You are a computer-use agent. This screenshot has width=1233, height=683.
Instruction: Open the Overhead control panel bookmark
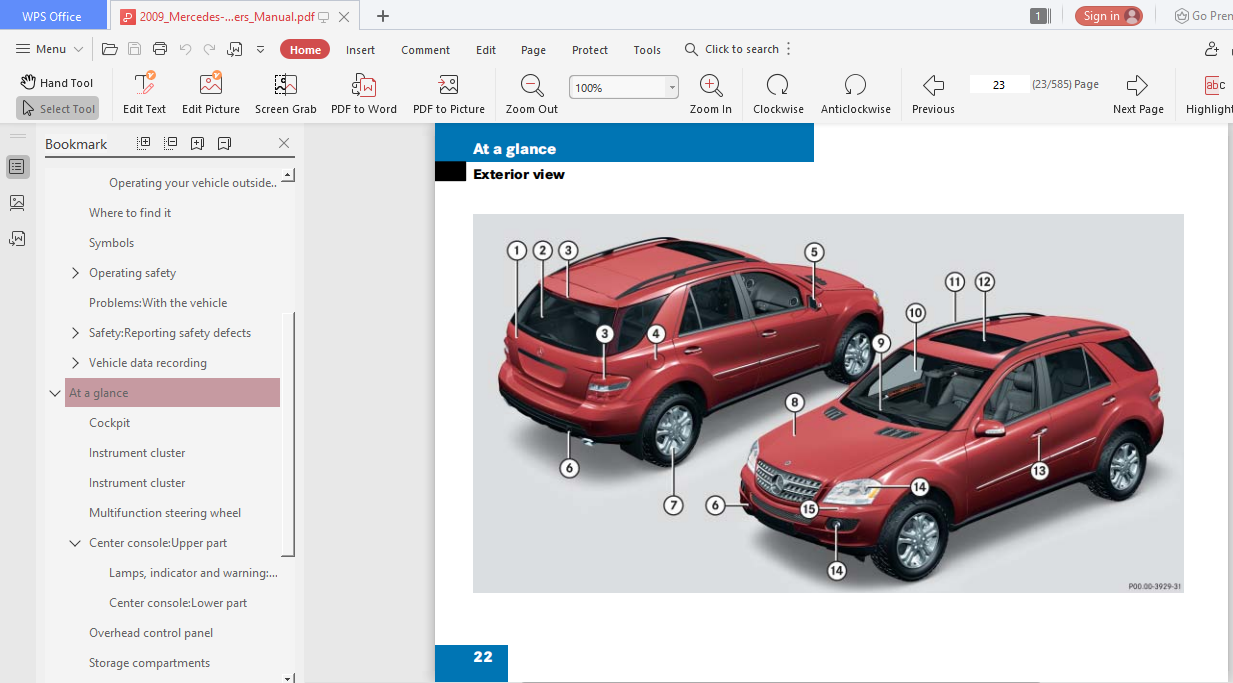(151, 633)
